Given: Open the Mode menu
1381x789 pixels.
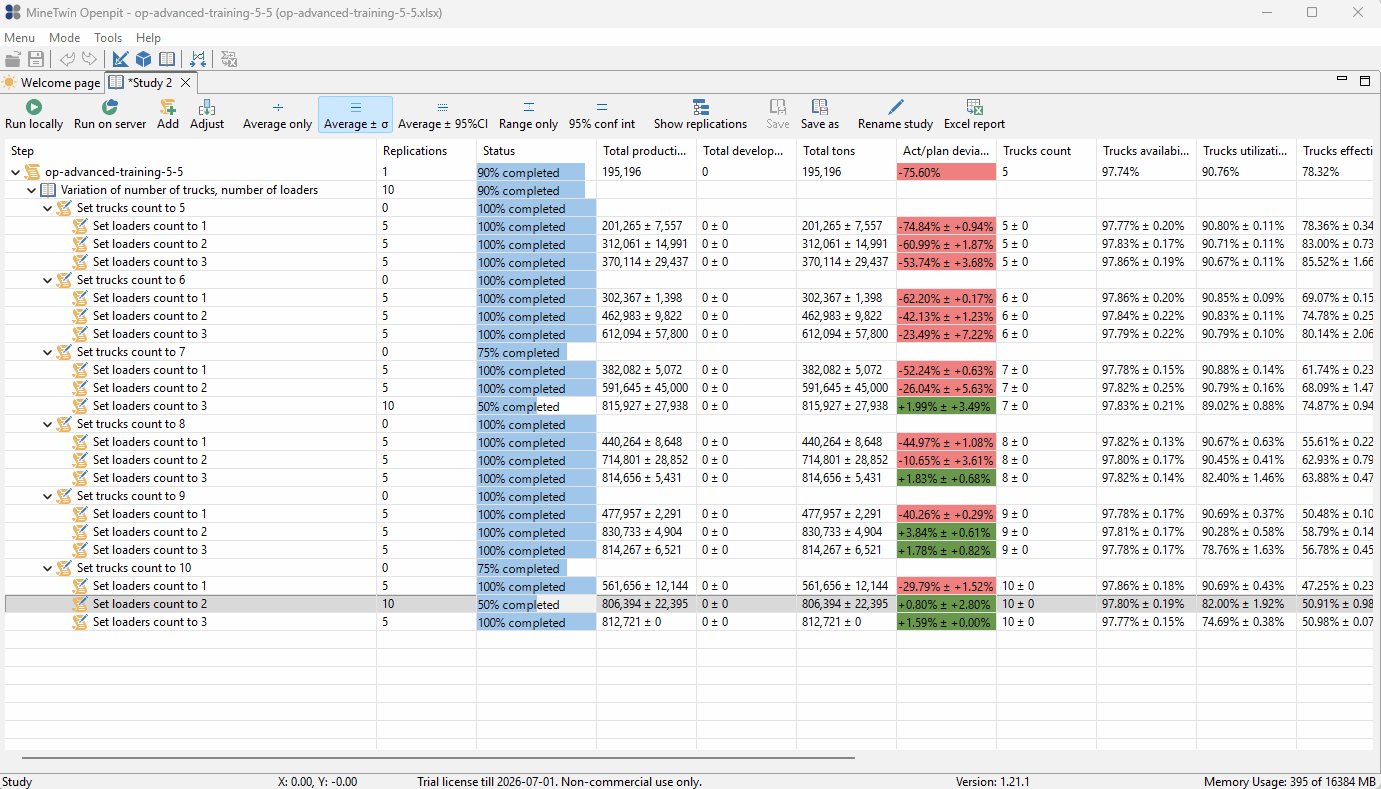Looking at the screenshot, I should tap(65, 38).
